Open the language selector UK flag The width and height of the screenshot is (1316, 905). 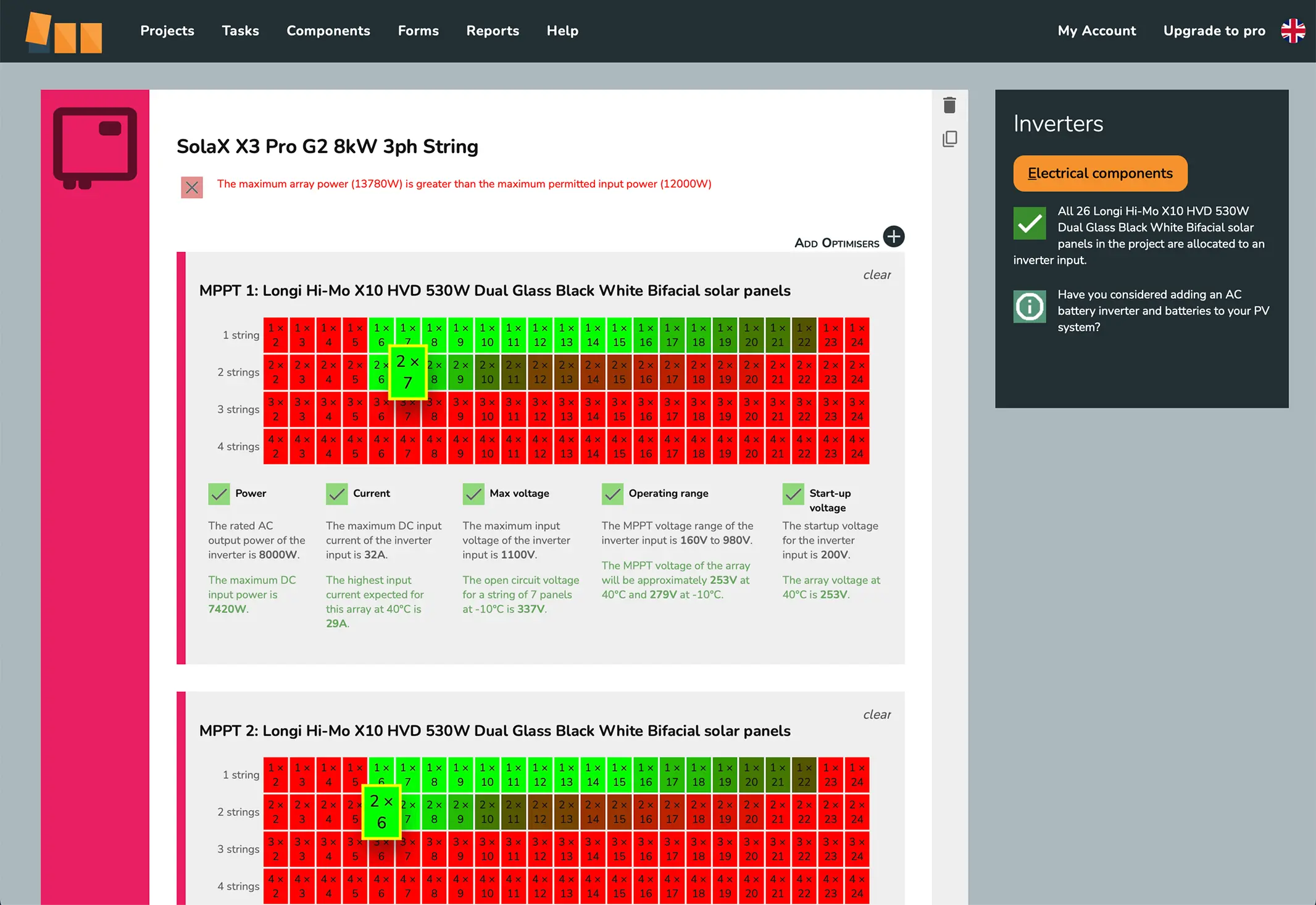pyautogui.click(x=1293, y=31)
